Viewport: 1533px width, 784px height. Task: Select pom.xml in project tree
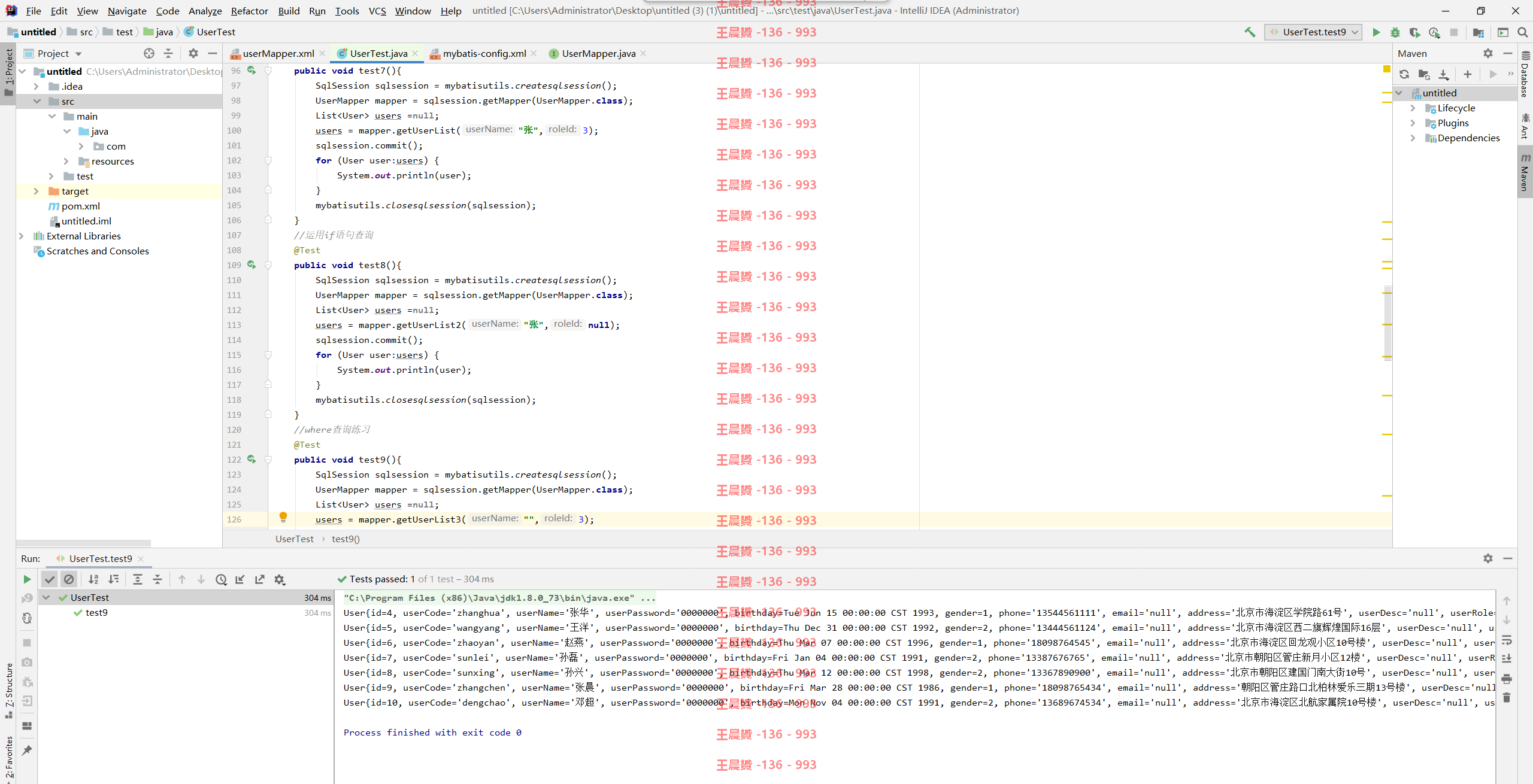tap(80, 206)
